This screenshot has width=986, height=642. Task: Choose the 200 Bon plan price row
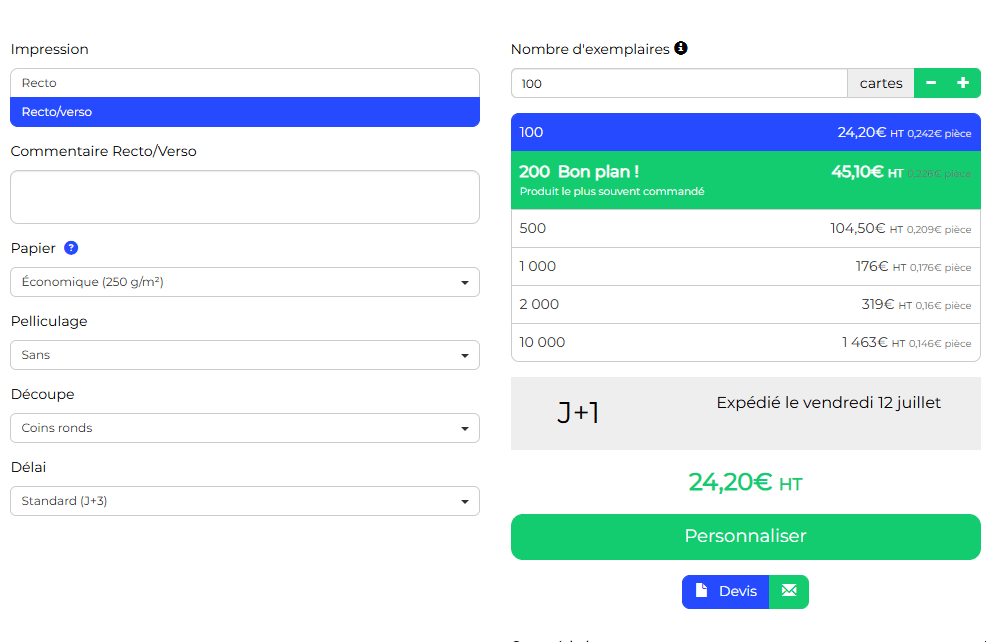click(745, 180)
